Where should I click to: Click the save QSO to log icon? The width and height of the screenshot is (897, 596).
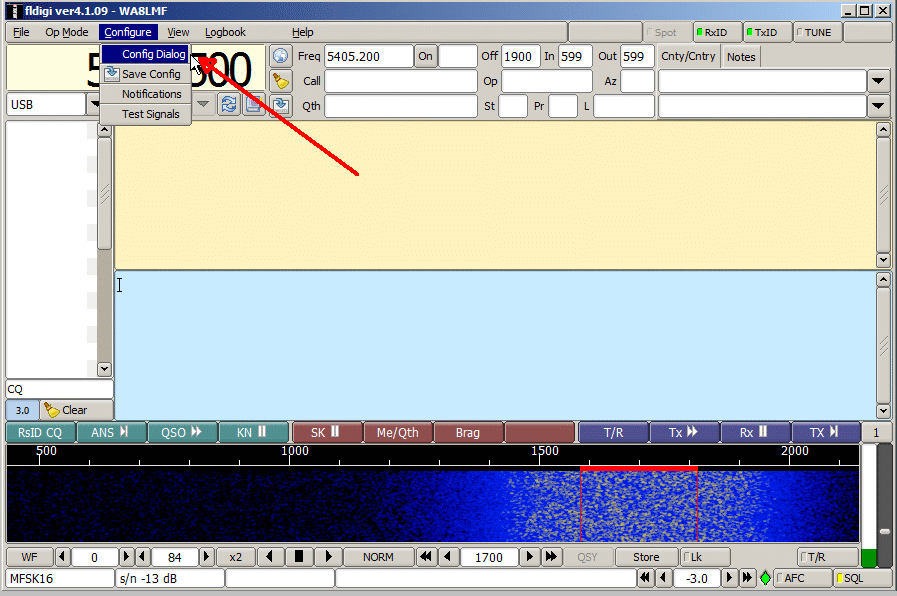(280, 105)
